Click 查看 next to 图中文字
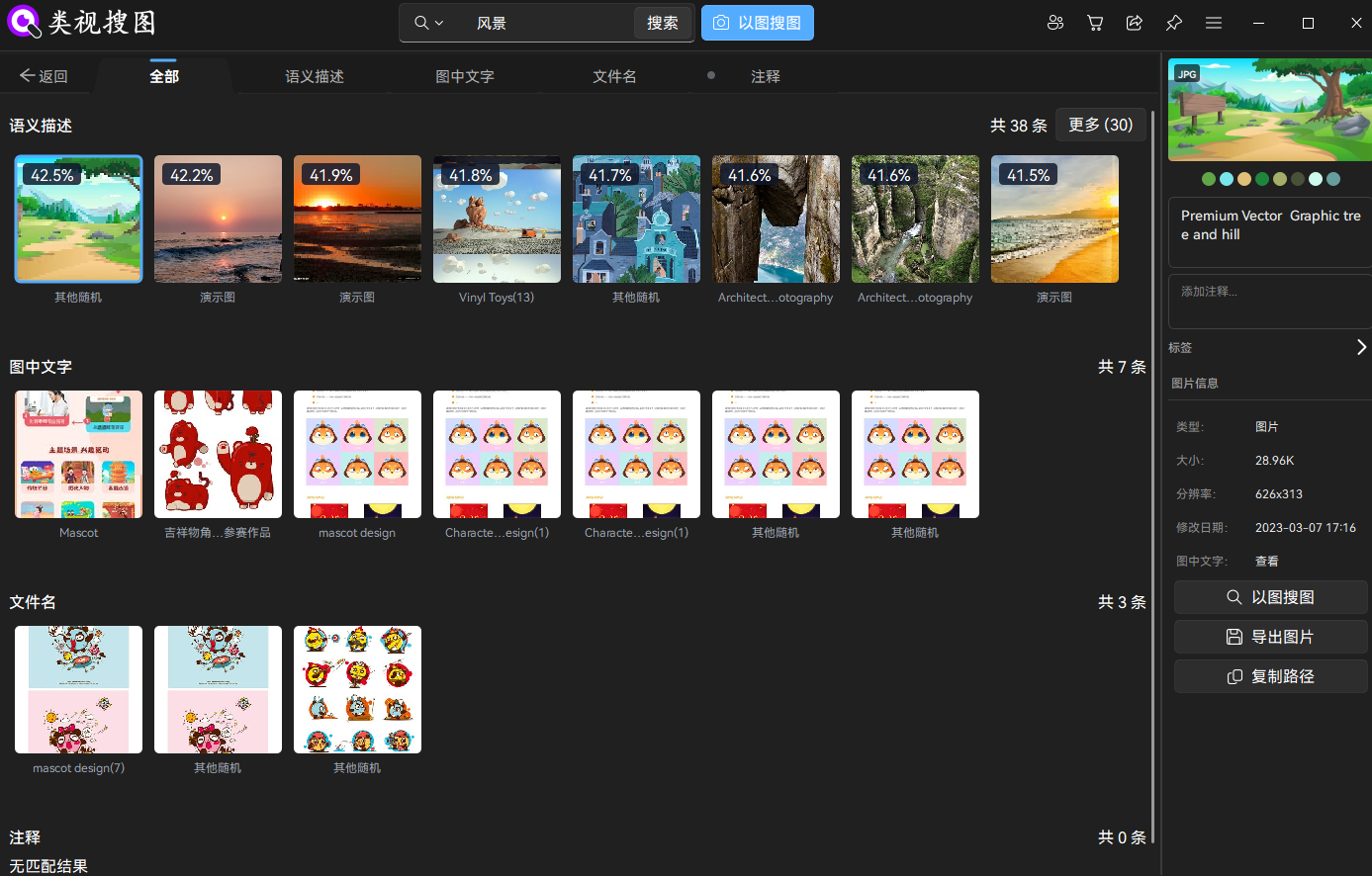Image resolution: width=1372 pixels, height=876 pixels. (1267, 561)
